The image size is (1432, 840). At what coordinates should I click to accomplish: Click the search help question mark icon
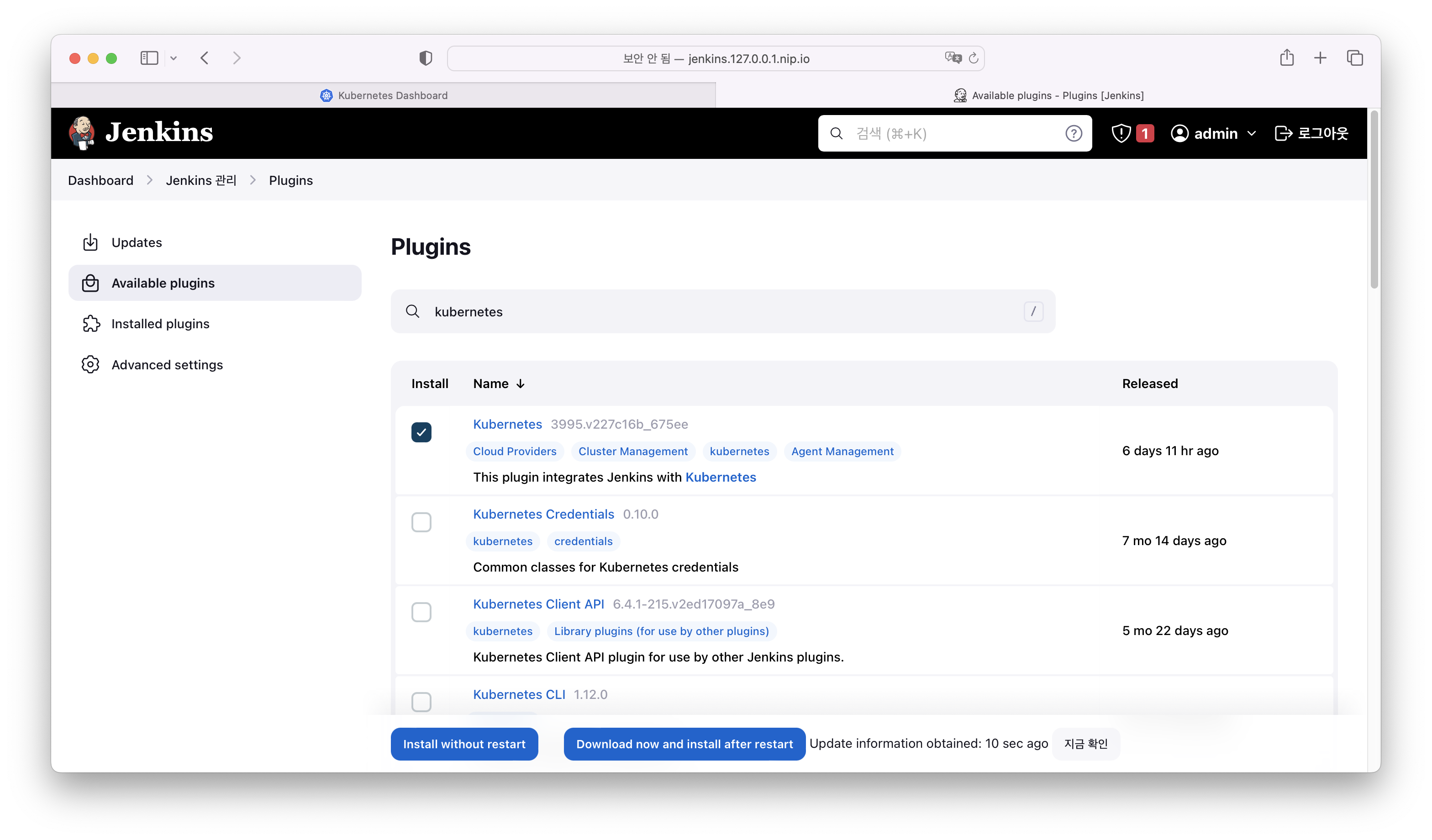pos(1074,133)
